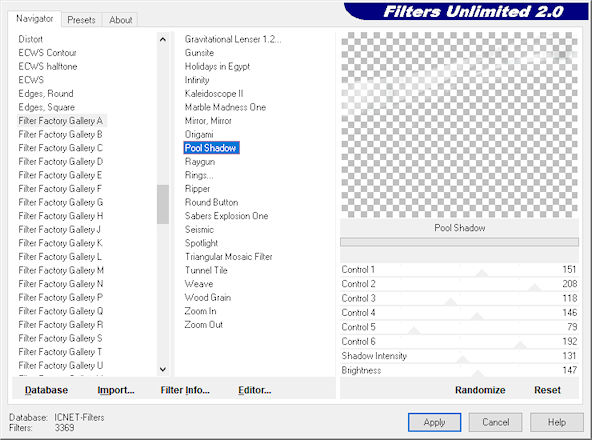Select Filter Factory Gallery B

point(60,134)
